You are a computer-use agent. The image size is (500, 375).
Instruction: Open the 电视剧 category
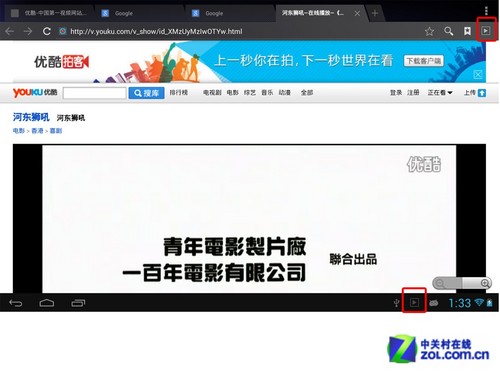[x=212, y=92]
